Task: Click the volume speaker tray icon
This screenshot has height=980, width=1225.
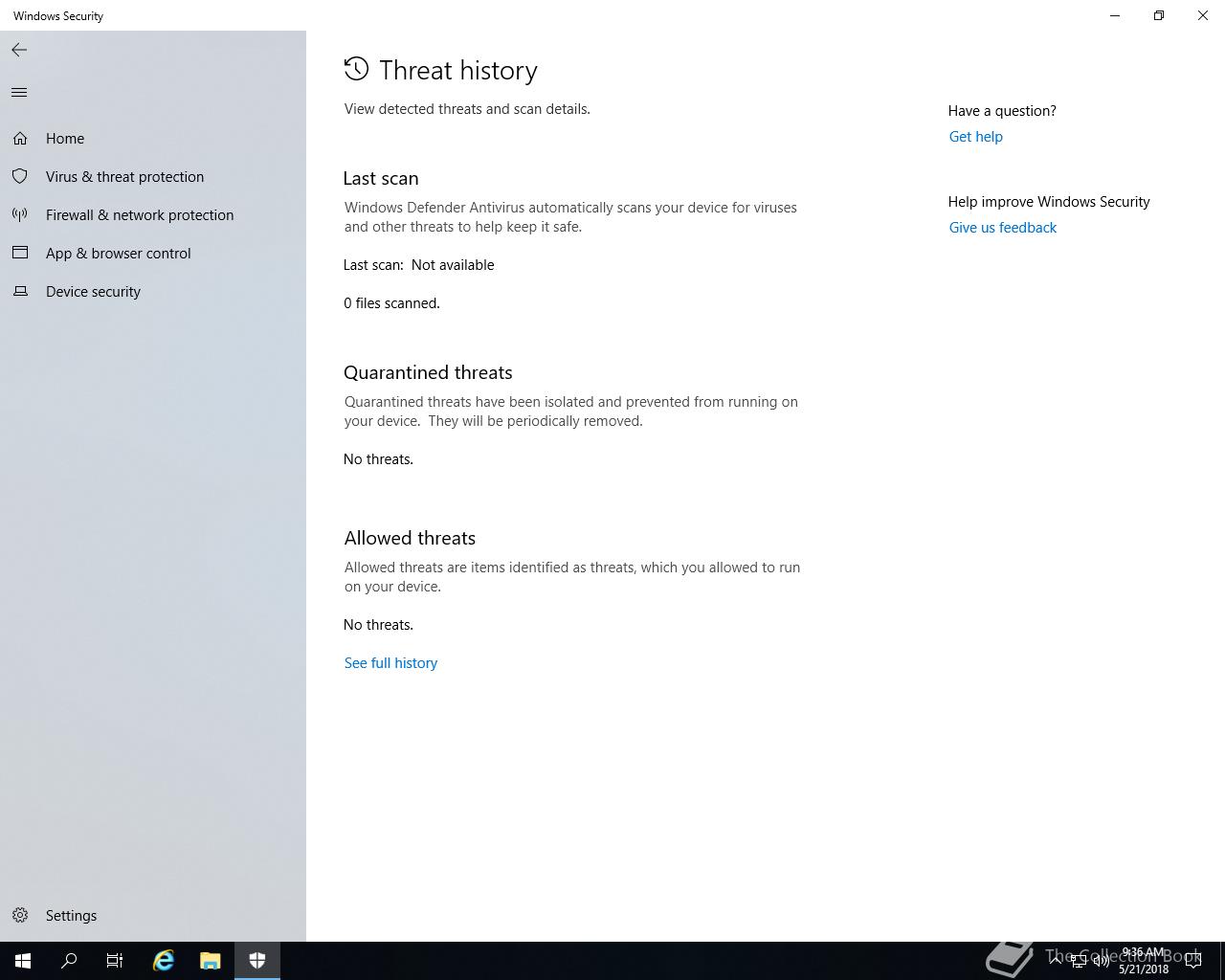Action: 1102,961
